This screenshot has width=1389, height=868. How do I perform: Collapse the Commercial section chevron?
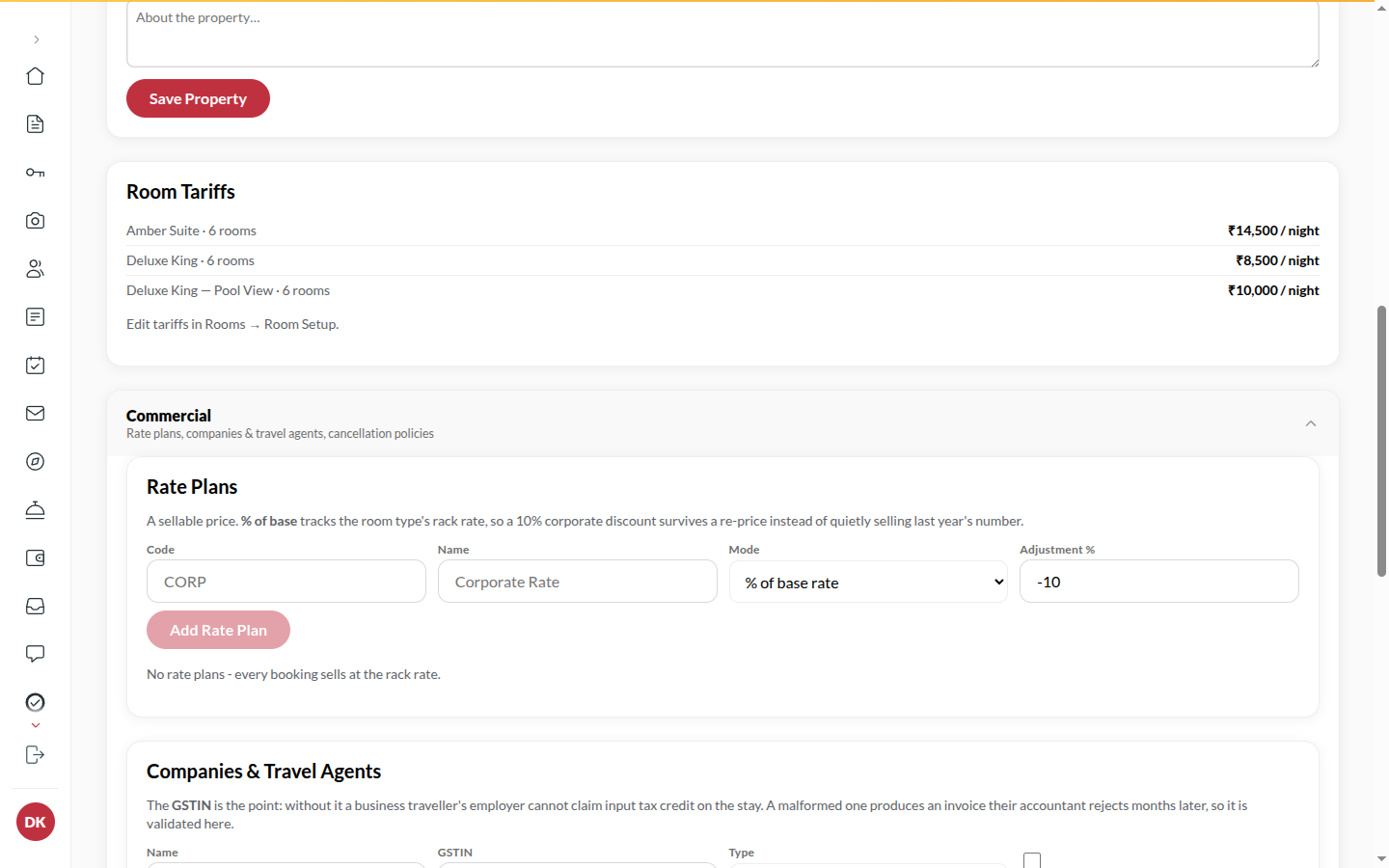1311,423
